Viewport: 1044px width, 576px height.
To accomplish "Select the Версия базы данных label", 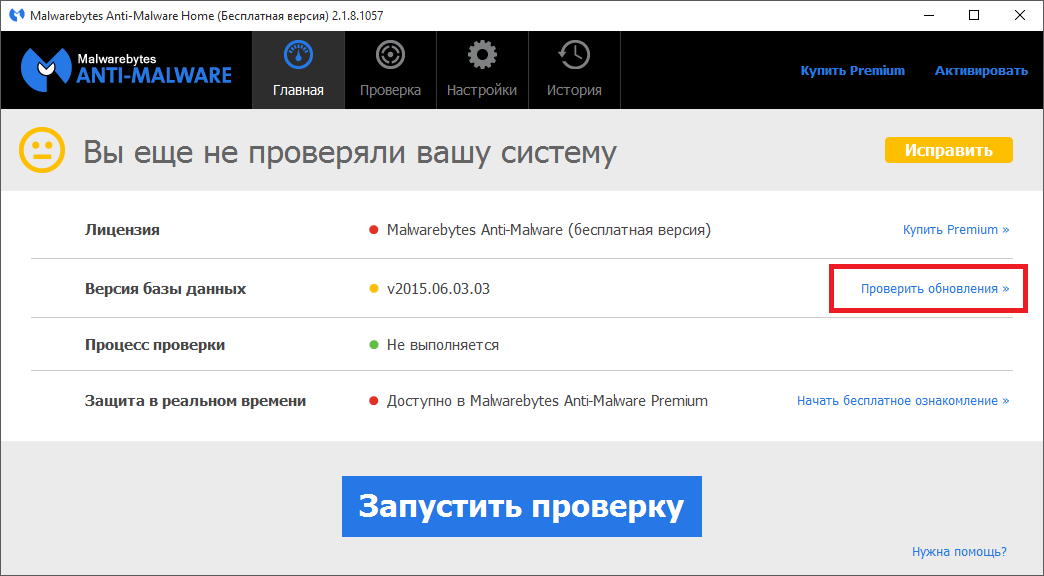I will tap(165, 289).
